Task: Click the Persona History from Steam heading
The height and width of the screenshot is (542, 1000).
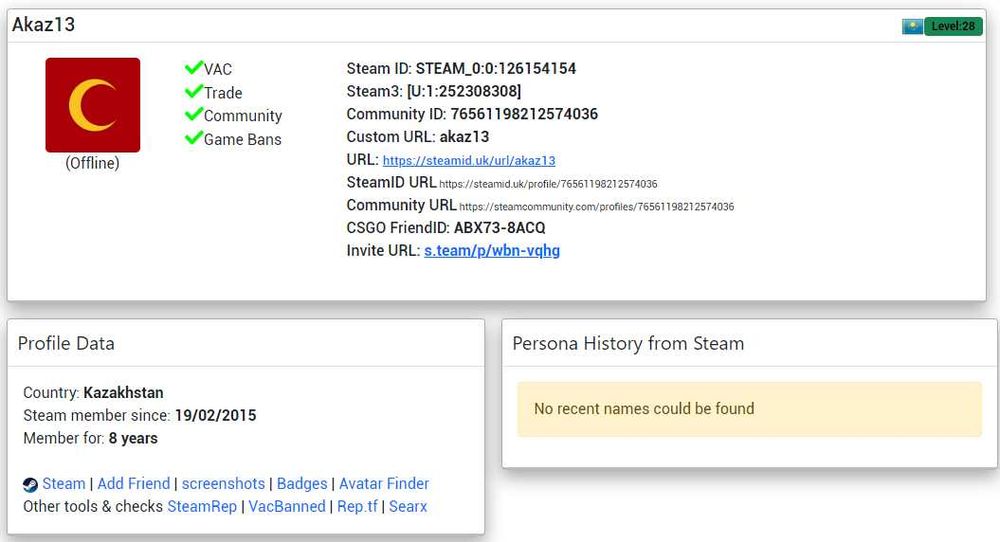Action: (628, 343)
